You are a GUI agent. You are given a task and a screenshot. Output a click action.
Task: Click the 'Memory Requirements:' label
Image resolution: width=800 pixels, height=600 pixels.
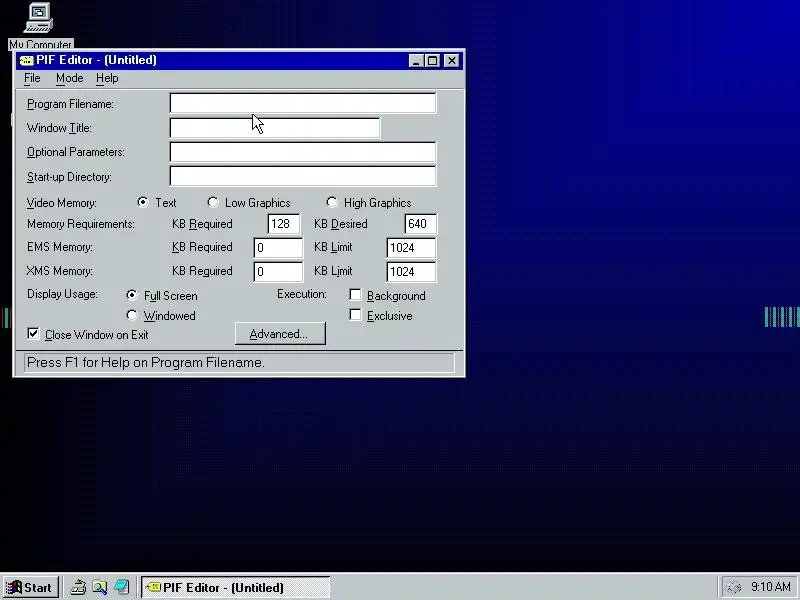(81, 224)
